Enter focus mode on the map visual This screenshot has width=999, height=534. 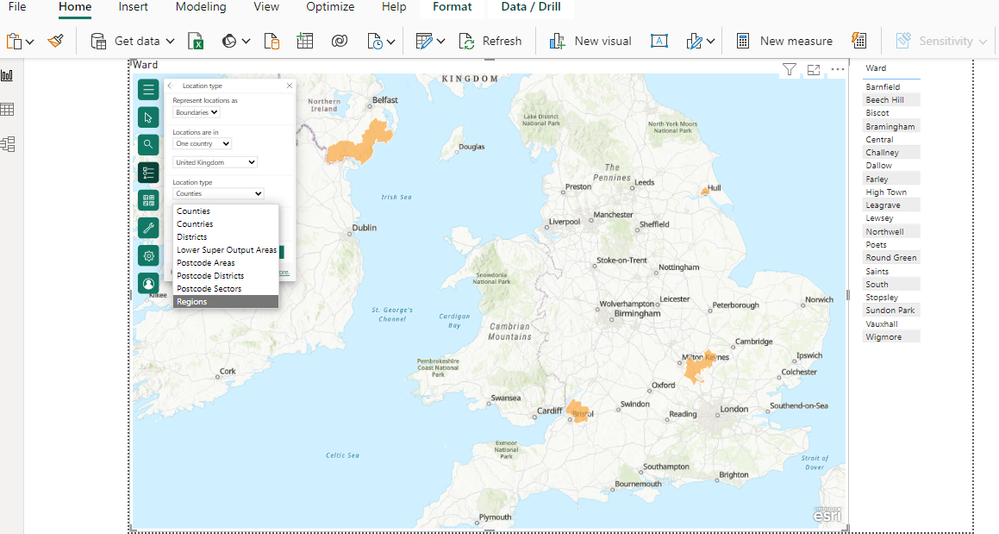[813, 70]
